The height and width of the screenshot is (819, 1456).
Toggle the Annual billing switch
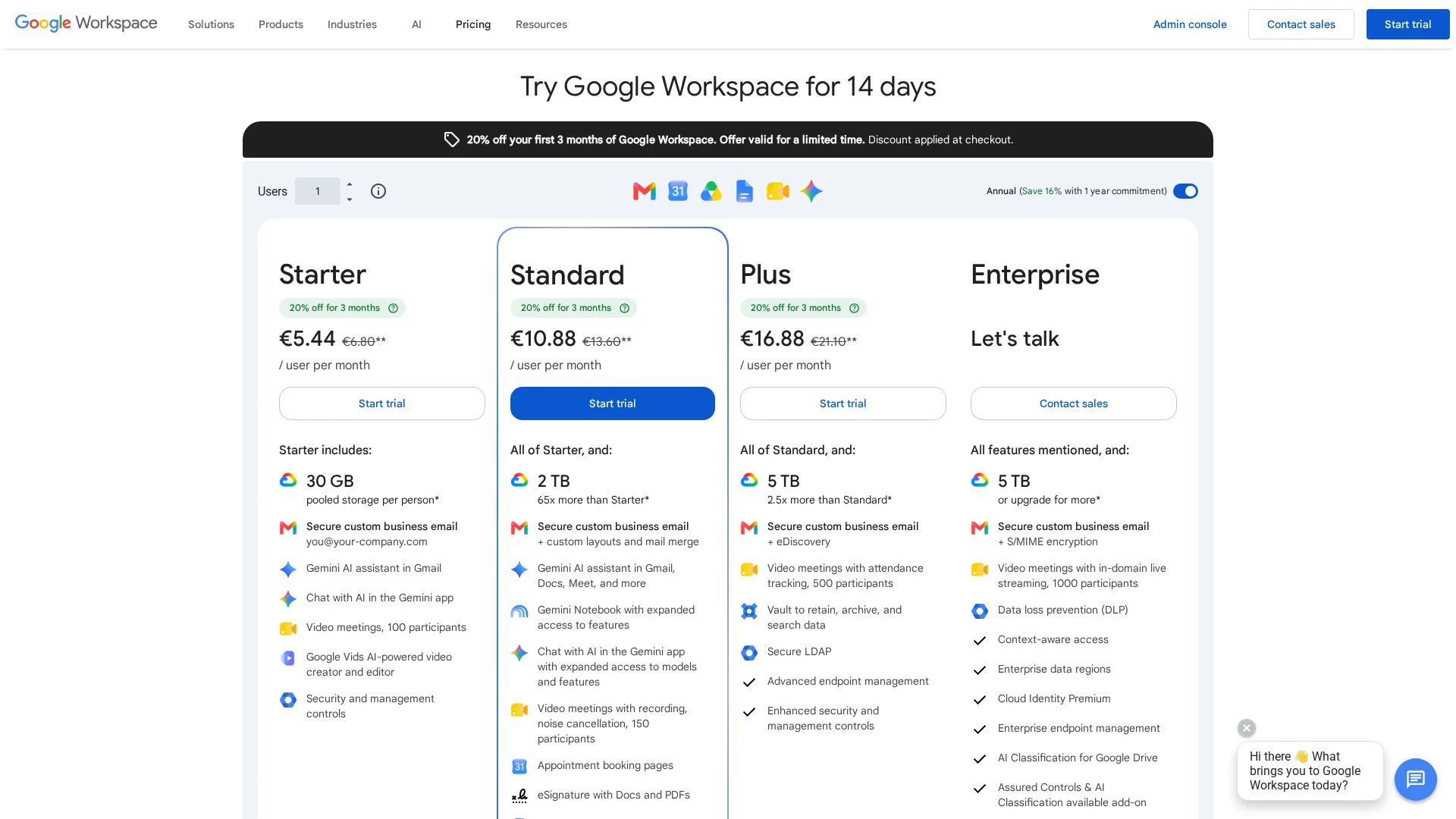(x=1185, y=191)
